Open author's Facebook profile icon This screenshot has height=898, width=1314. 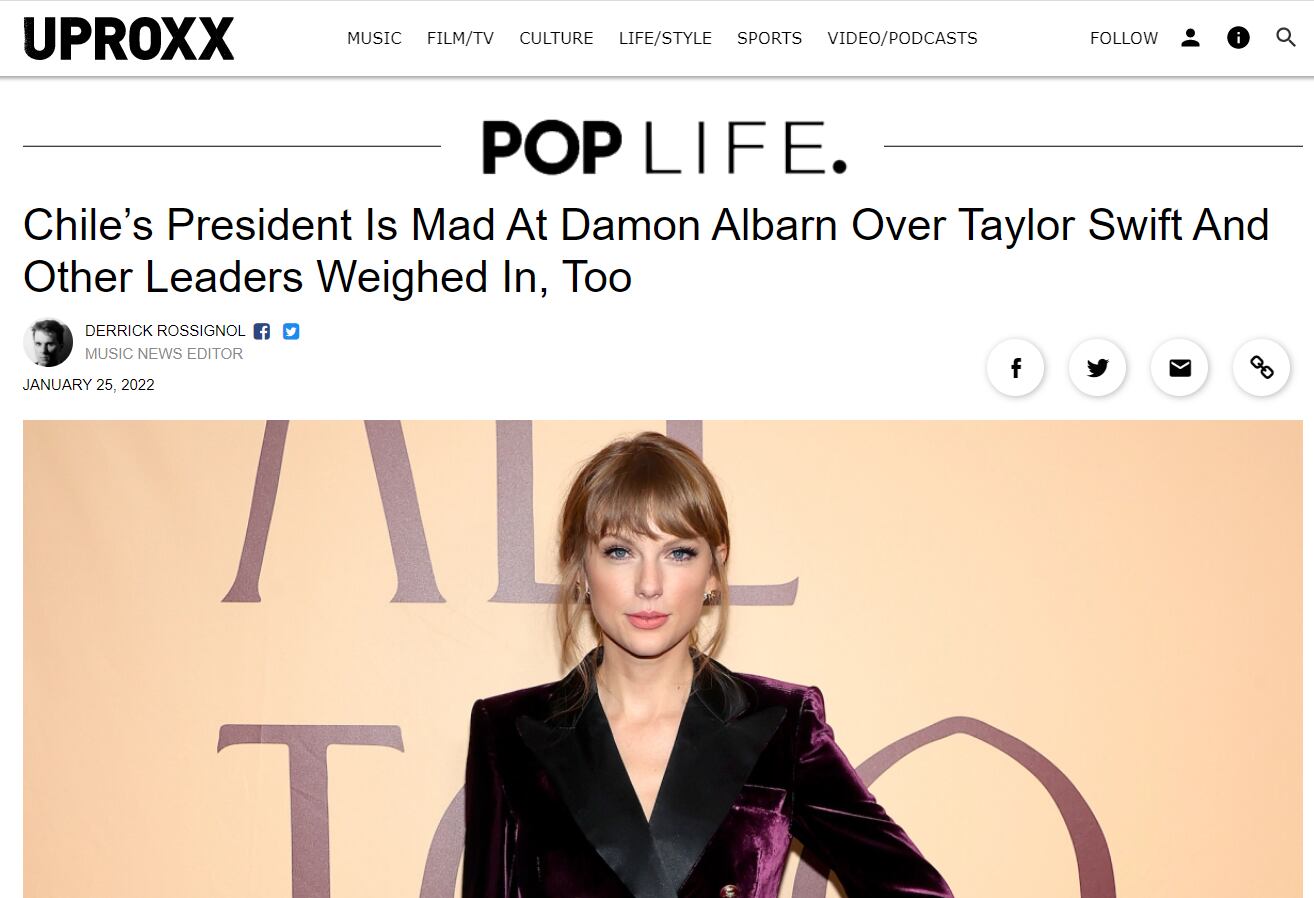(x=262, y=331)
